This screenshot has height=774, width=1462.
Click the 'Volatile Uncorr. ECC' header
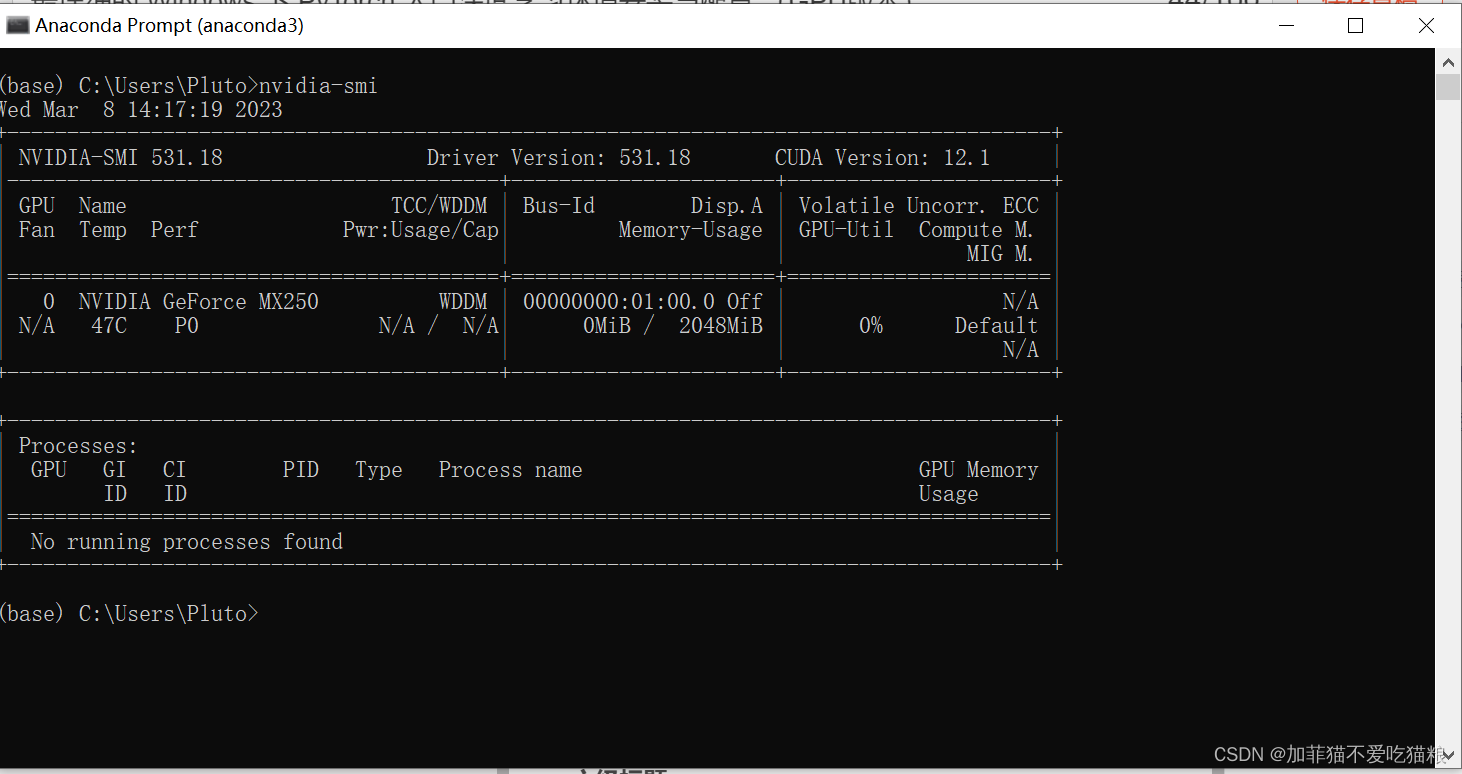919,206
